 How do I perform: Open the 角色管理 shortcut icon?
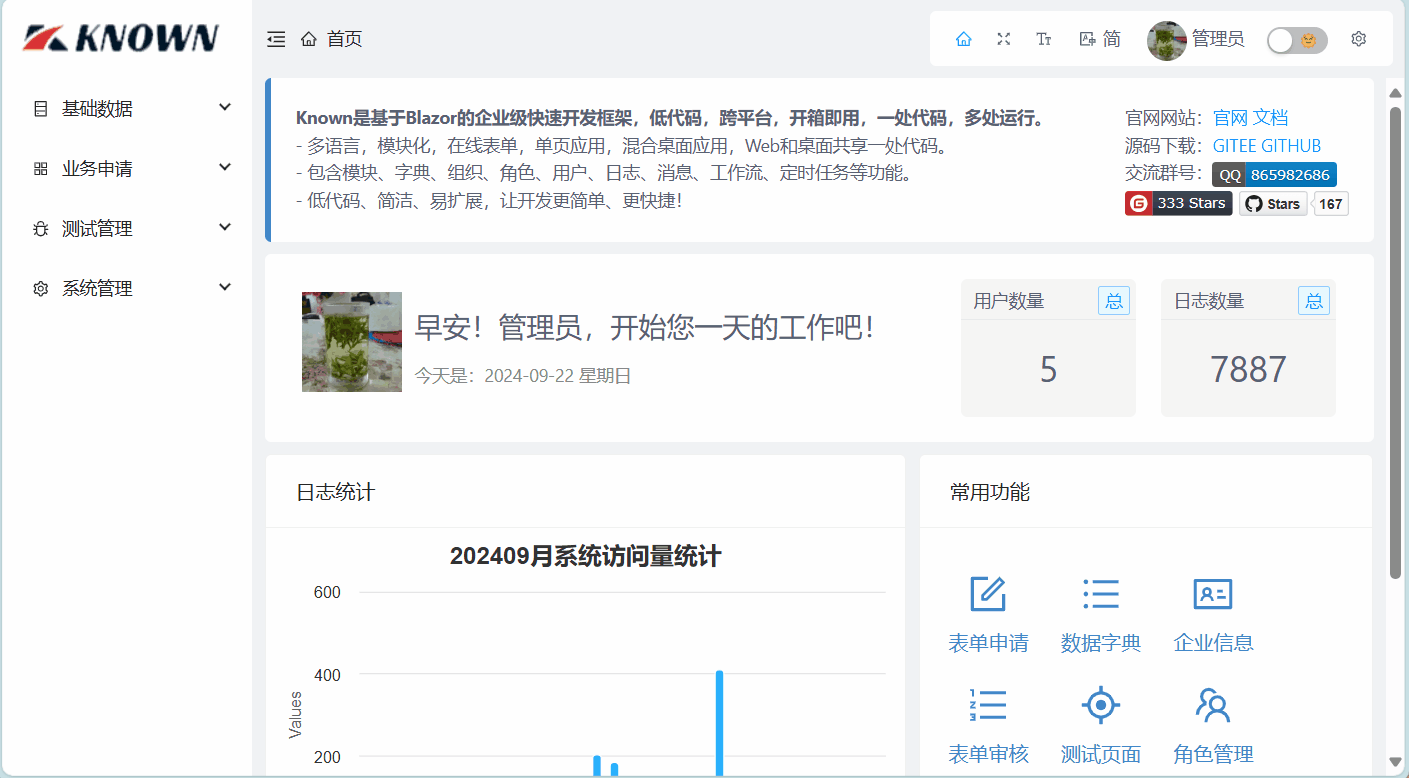(1213, 705)
